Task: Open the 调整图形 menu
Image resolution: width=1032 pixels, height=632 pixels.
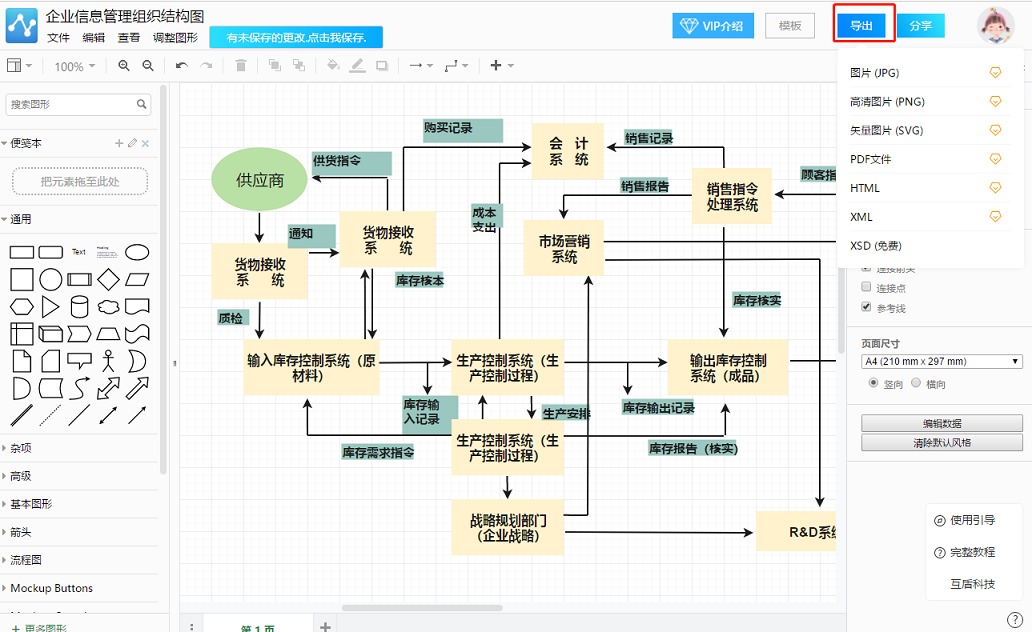Action: click(175, 38)
